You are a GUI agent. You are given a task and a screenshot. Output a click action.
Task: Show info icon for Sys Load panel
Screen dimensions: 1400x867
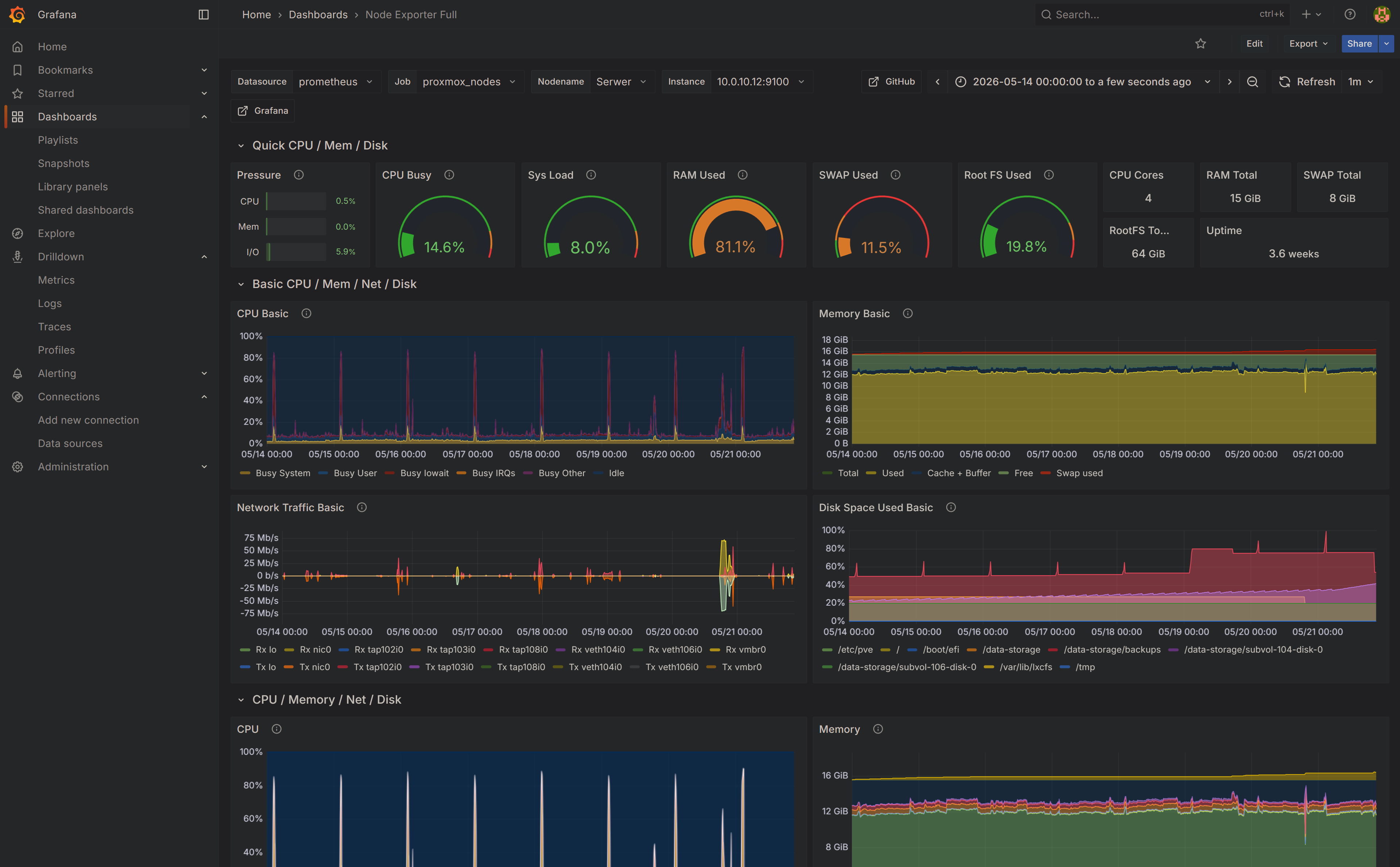point(591,175)
